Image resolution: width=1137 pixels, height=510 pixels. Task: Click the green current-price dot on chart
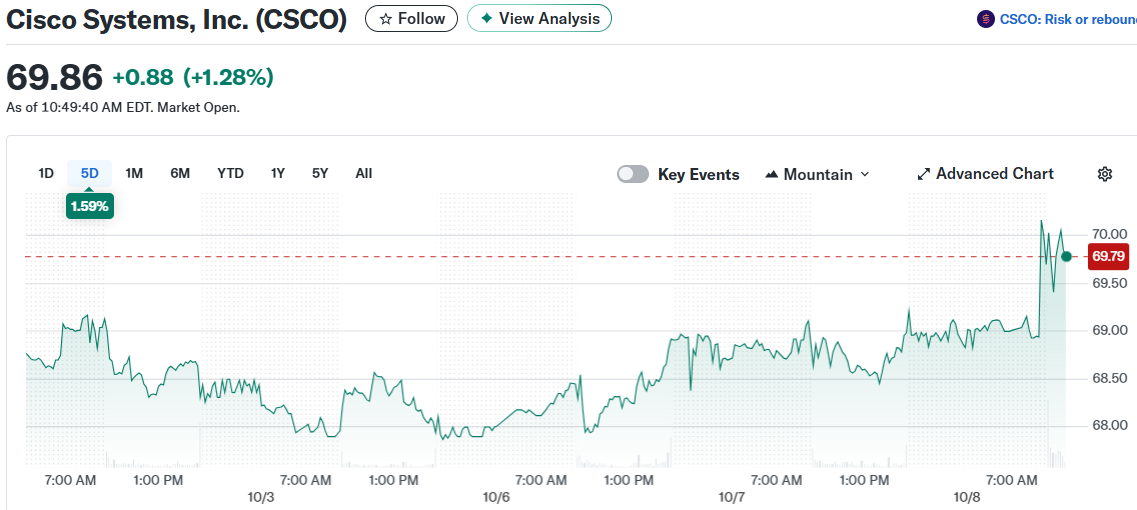(x=1066, y=257)
